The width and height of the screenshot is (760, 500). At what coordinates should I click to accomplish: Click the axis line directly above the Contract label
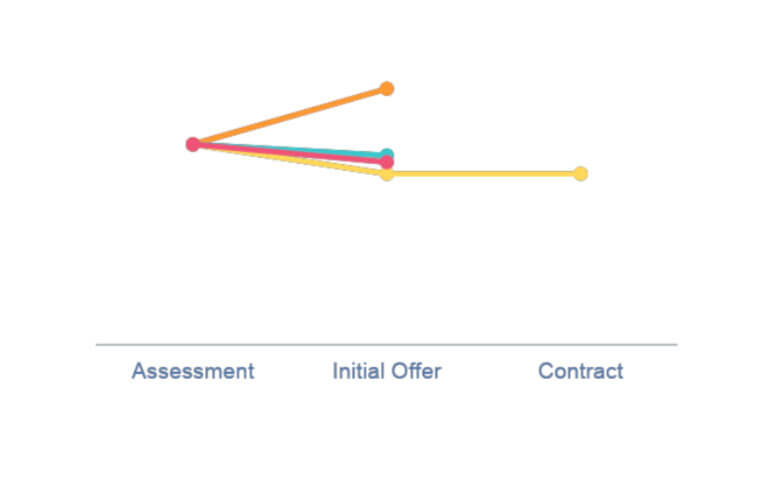pyautogui.click(x=581, y=344)
